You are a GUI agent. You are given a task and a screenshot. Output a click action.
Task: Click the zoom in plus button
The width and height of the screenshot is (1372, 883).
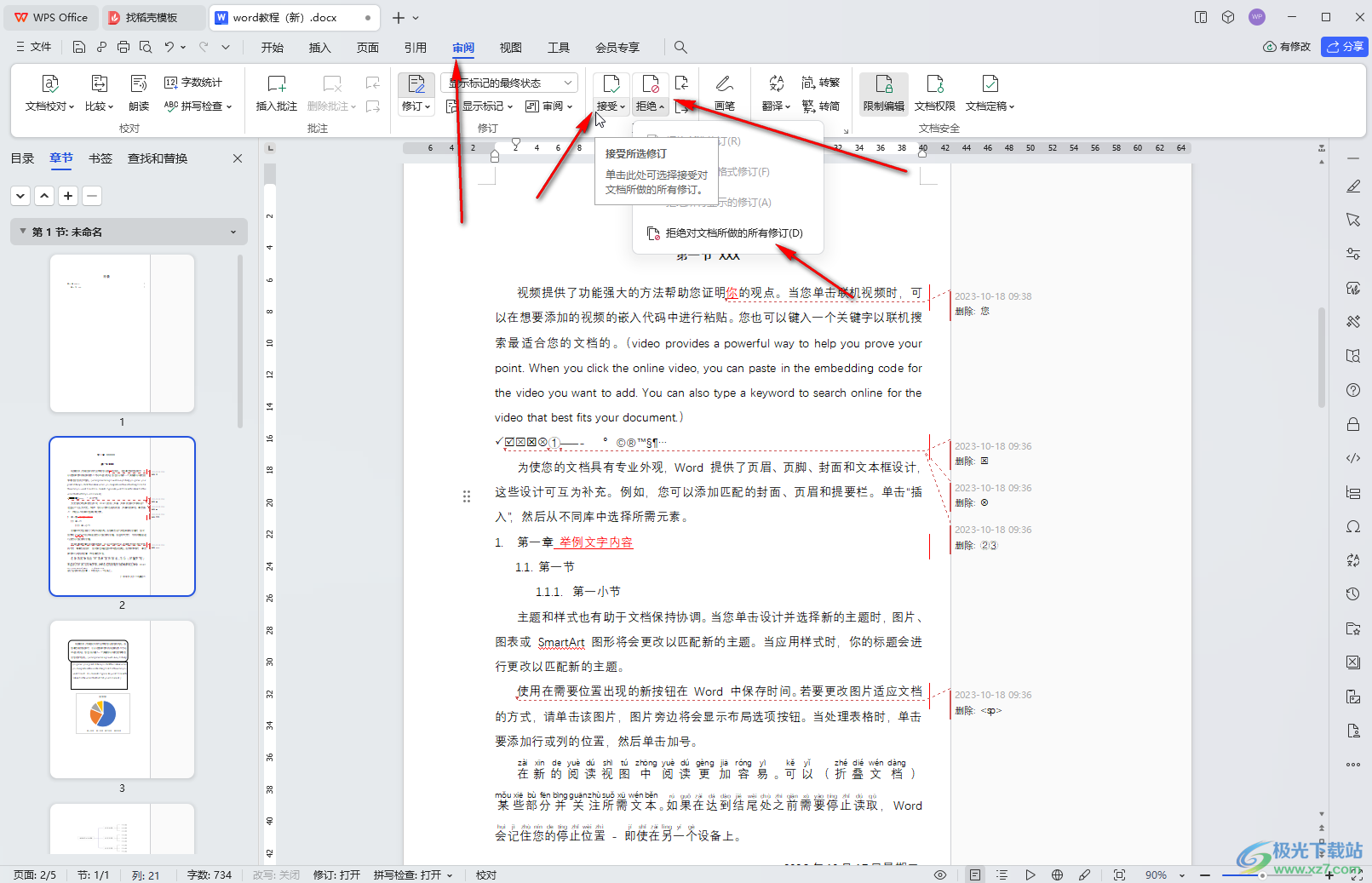click(x=1329, y=874)
